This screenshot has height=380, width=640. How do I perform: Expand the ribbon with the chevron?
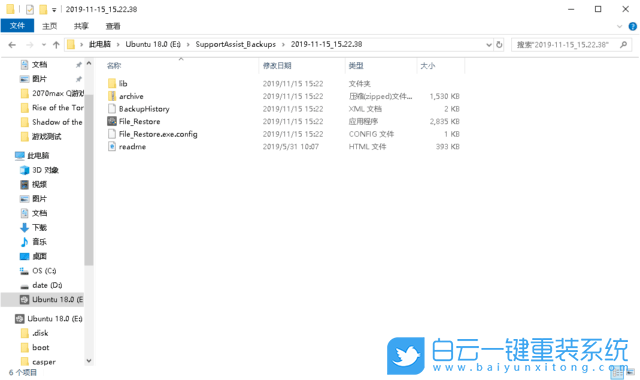(x=619, y=27)
